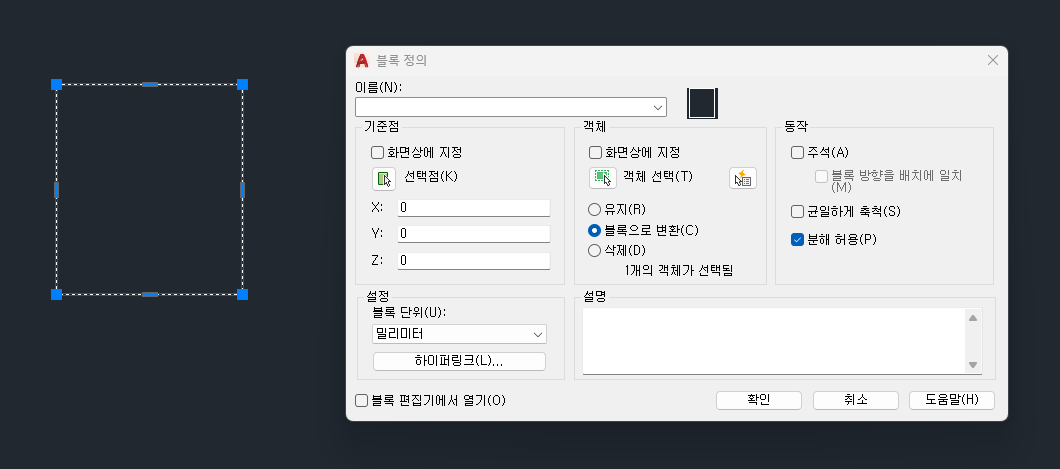Check 균일하게 축척(S) option

[797, 212]
